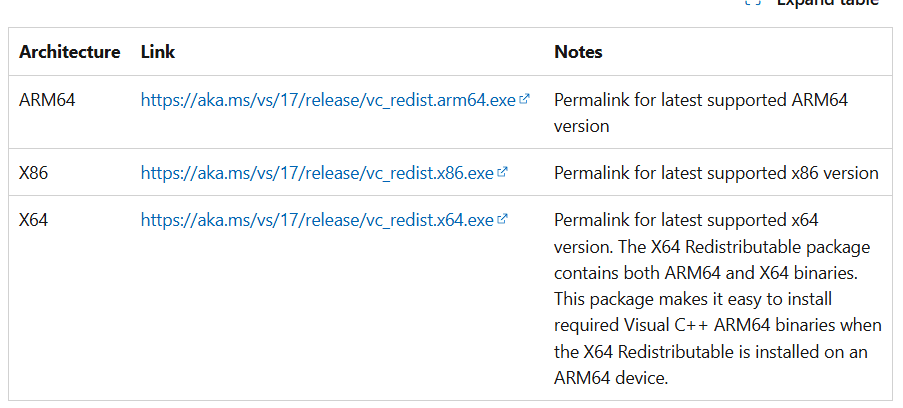Viewport: 903px width, 408px height.
Task: Click external link icon after vc_redist.x86.exe
Action: (x=503, y=172)
